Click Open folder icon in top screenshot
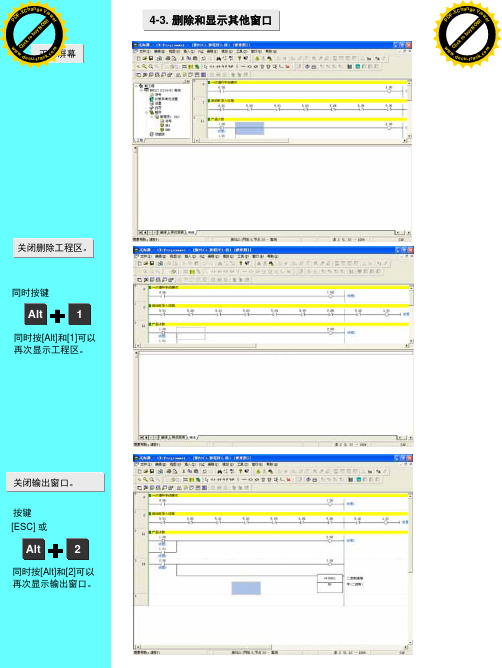The width and height of the screenshot is (502, 668). (144, 58)
